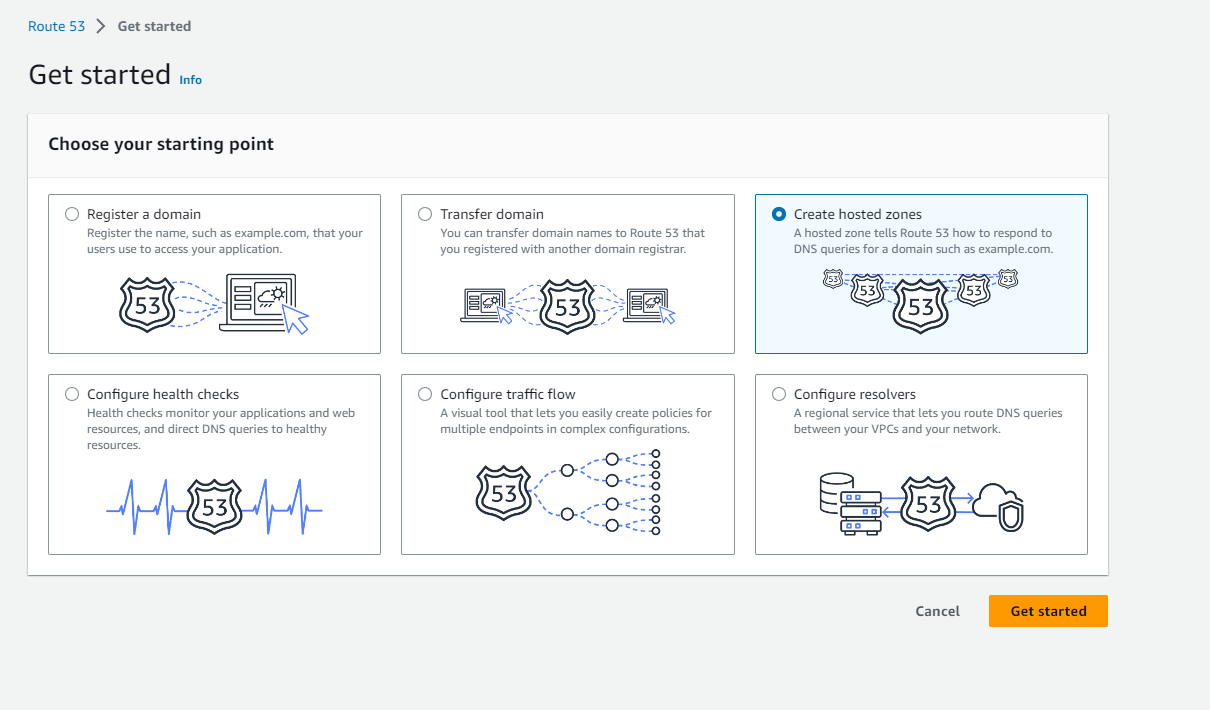Viewport: 1210px width, 710px height.
Task: Select the Configure health checks radio button
Action: (x=72, y=394)
